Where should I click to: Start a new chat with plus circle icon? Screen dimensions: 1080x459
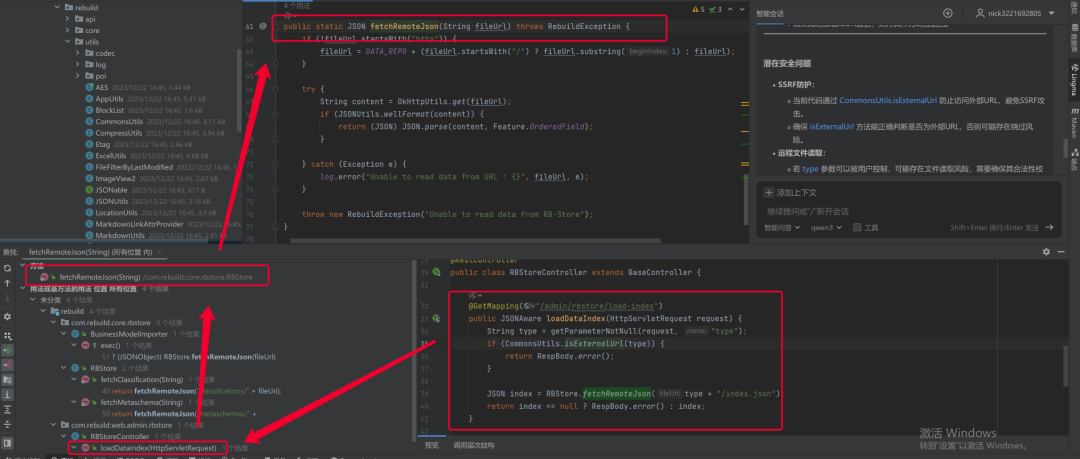948,13
